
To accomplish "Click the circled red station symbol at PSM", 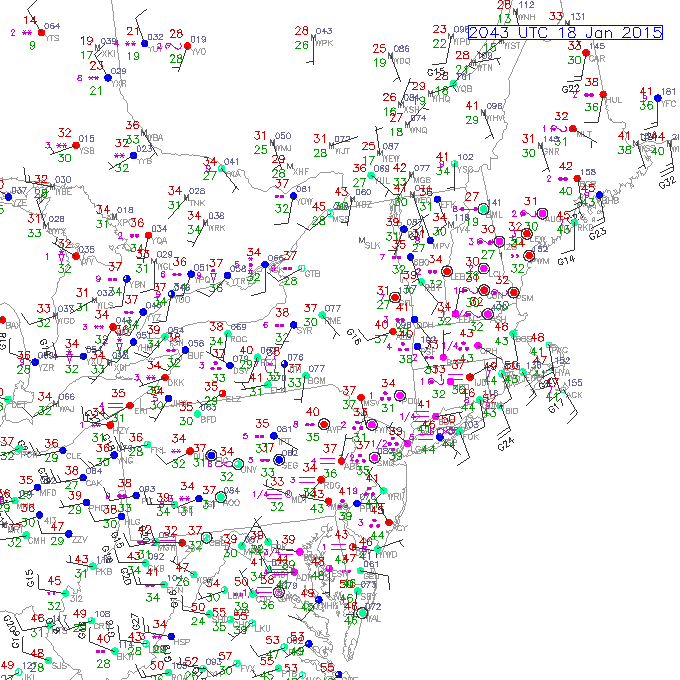I will 513,293.
